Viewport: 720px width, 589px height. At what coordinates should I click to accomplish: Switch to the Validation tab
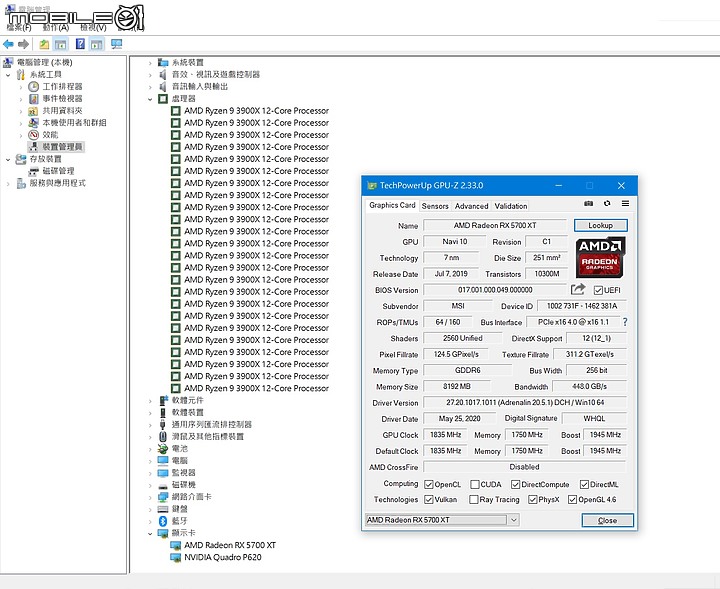point(511,206)
